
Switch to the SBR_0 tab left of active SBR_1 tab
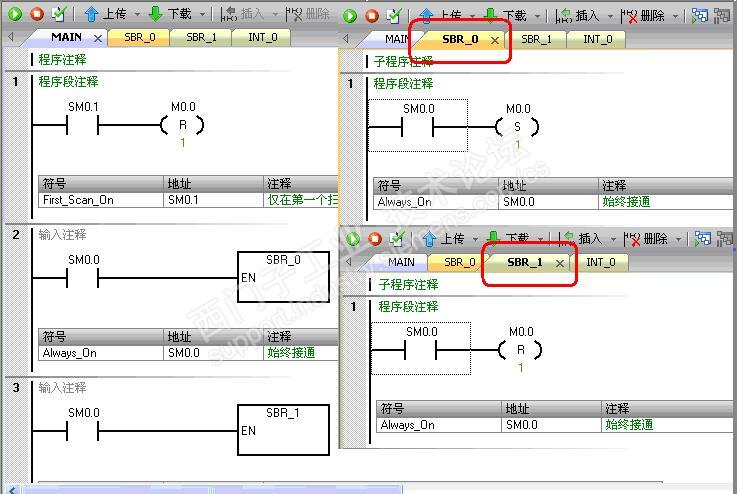coord(459,262)
